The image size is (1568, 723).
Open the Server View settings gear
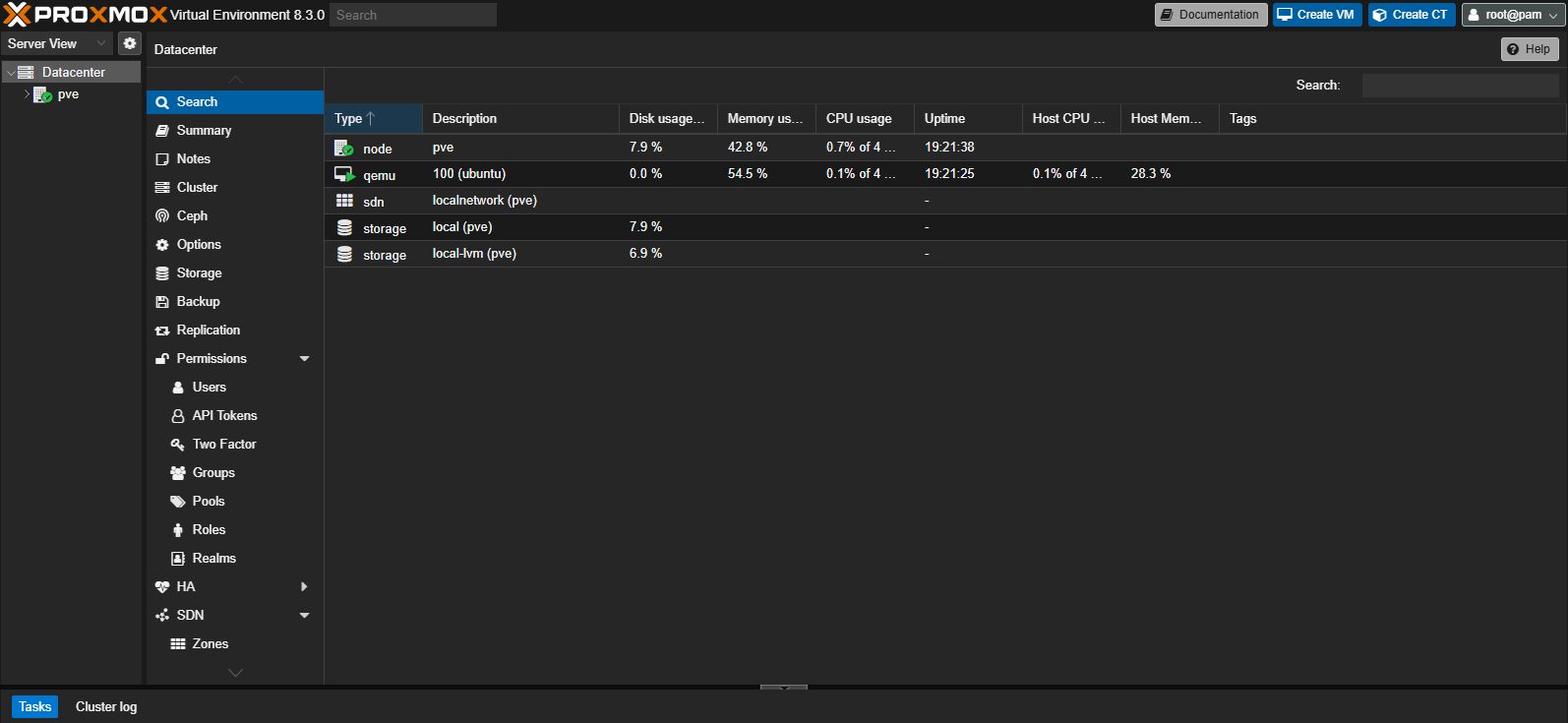click(x=130, y=43)
